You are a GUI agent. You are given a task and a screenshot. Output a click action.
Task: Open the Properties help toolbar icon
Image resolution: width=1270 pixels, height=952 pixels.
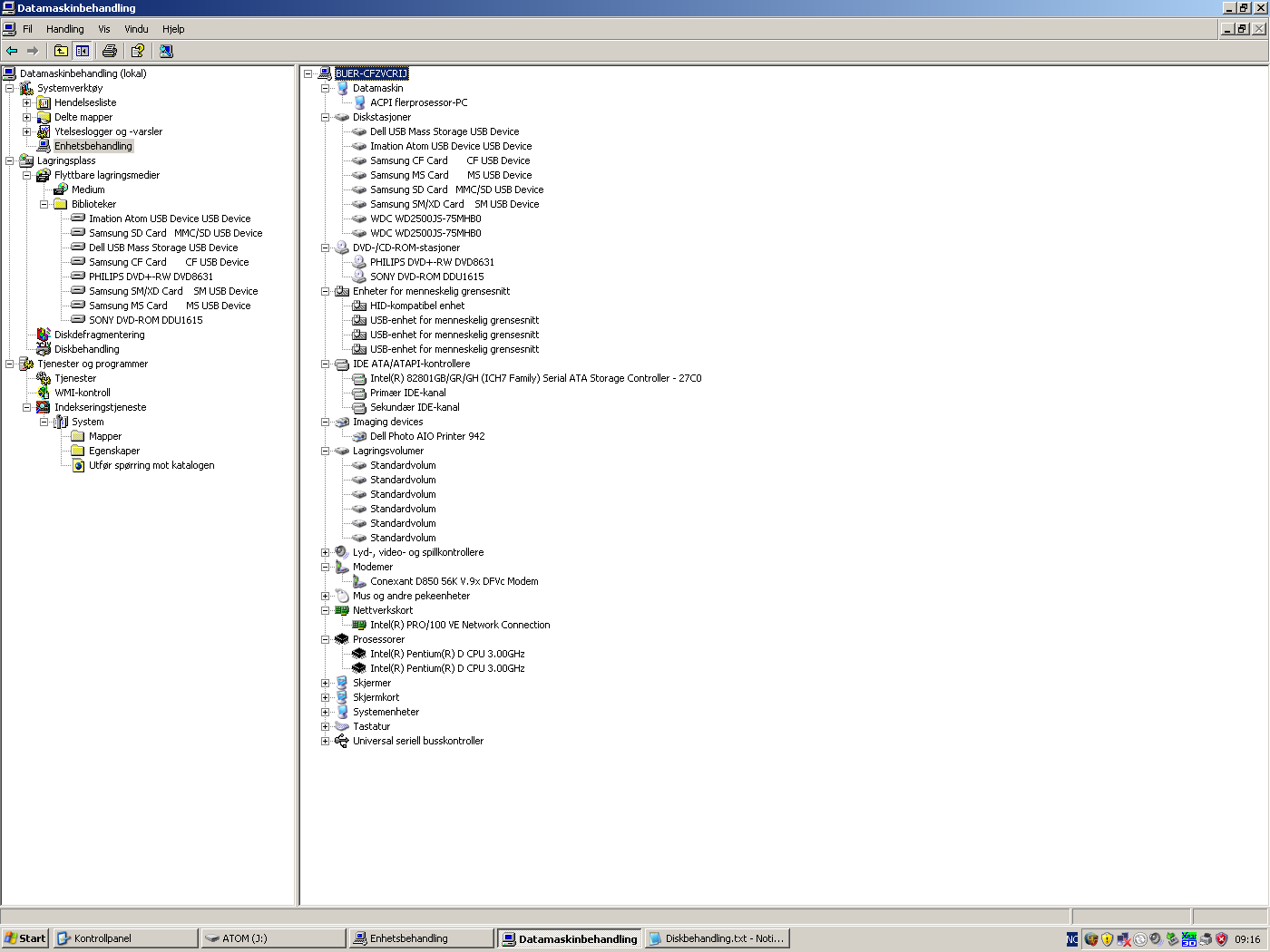click(x=138, y=51)
